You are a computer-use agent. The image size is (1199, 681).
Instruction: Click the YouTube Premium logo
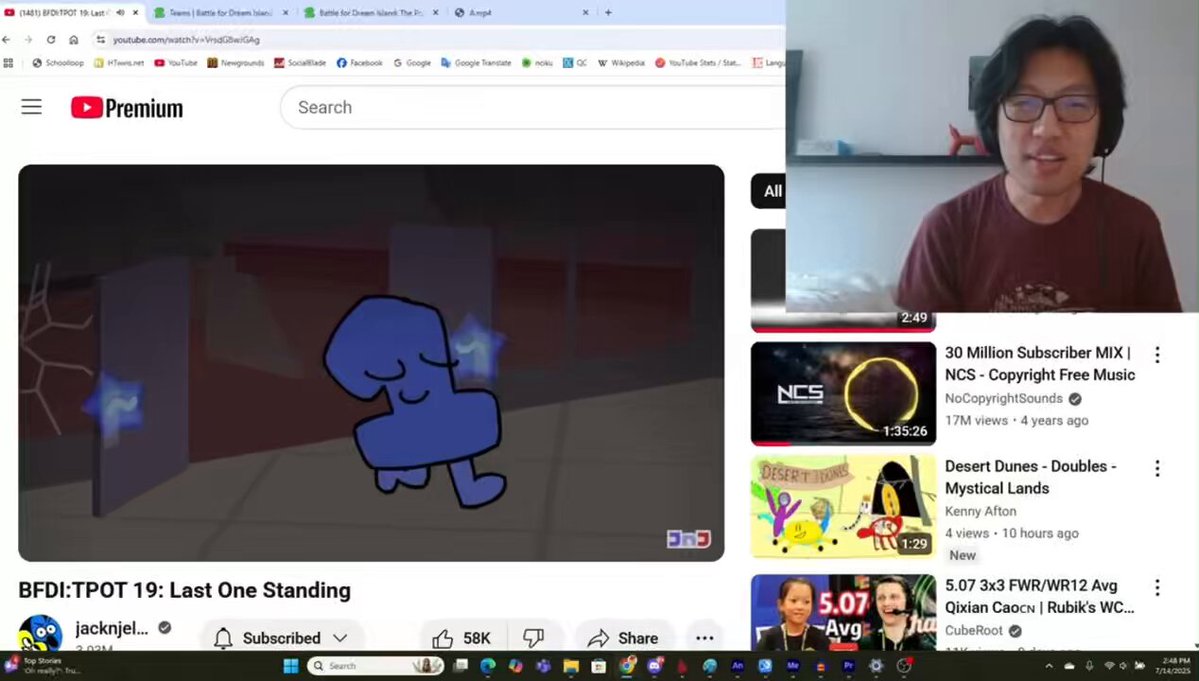(x=127, y=108)
